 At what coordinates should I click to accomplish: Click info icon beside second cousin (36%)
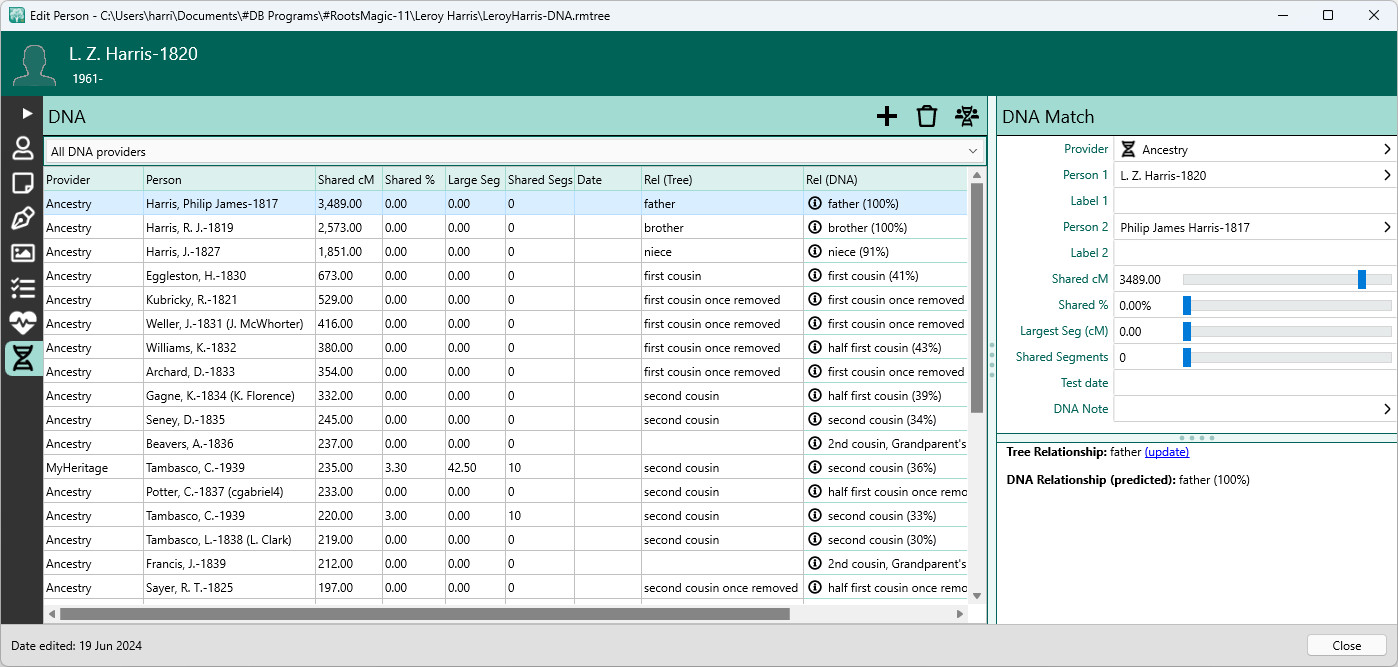pyautogui.click(x=815, y=467)
